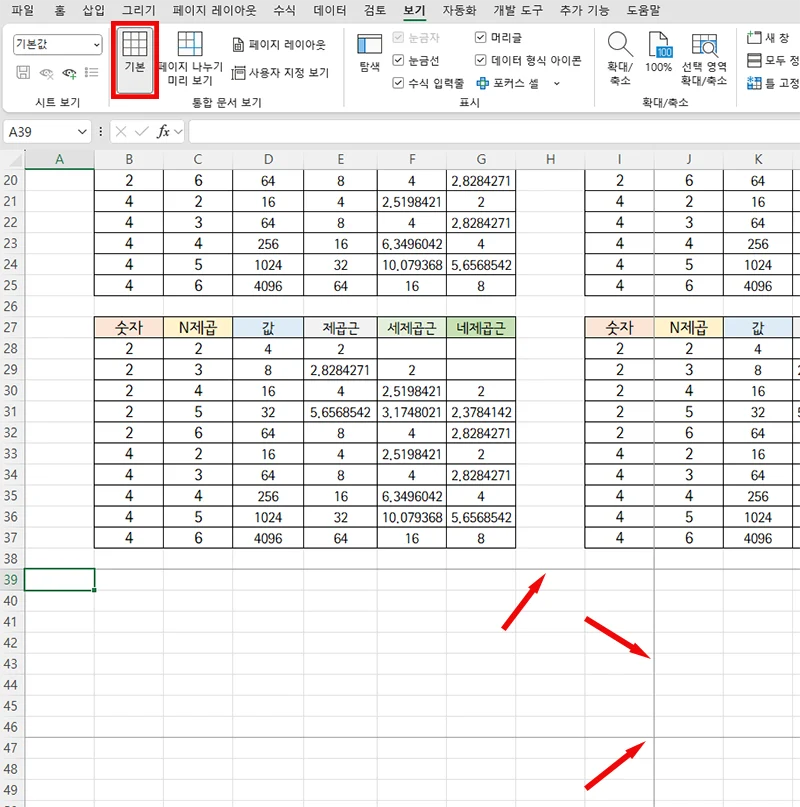Select row 45 header
The width and height of the screenshot is (800, 807).
(x=11, y=706)
